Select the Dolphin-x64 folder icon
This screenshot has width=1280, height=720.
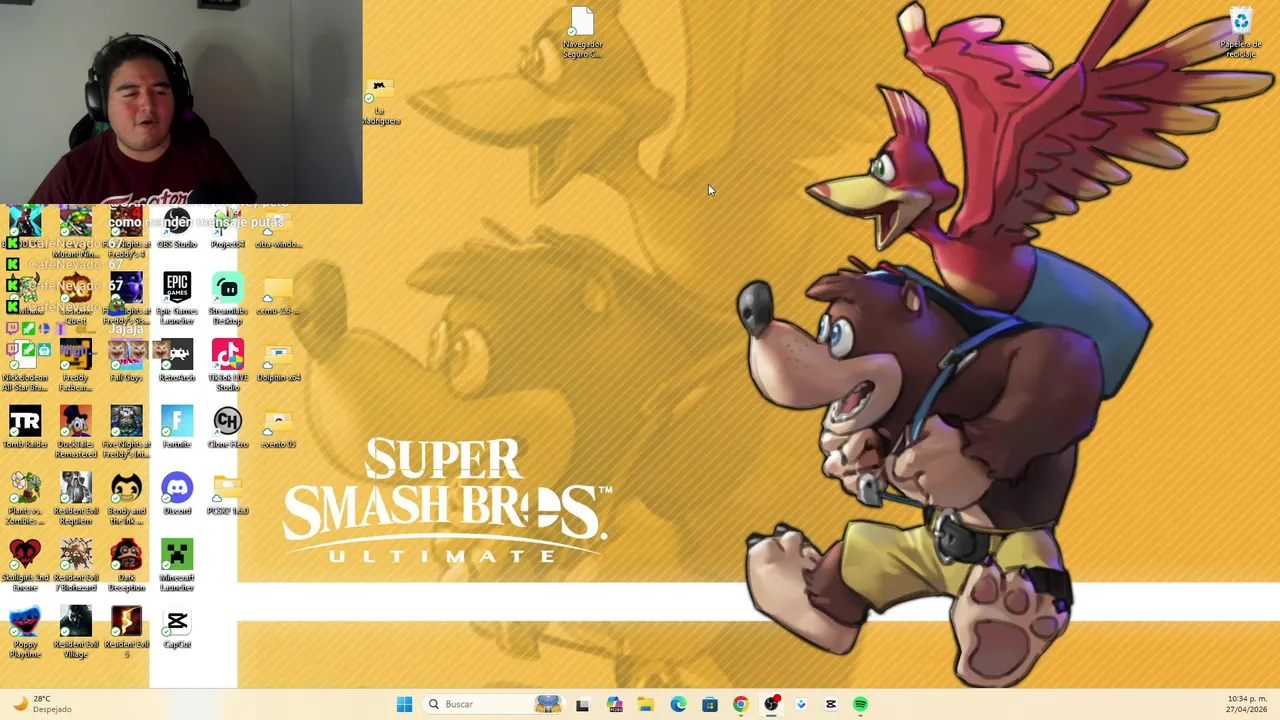pos(278,361)
